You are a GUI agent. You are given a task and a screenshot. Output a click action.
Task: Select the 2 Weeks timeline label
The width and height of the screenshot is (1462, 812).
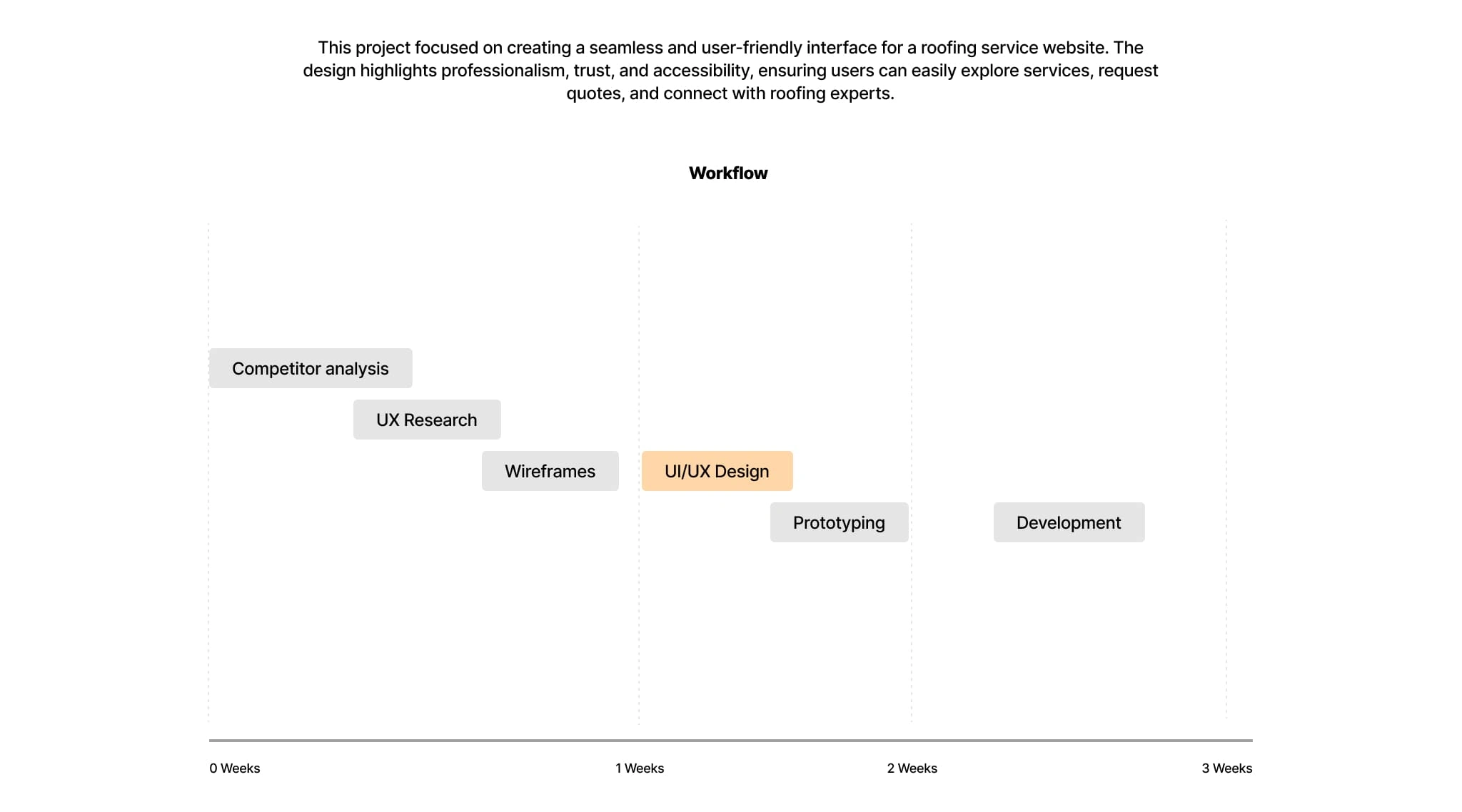pos(912,768)
